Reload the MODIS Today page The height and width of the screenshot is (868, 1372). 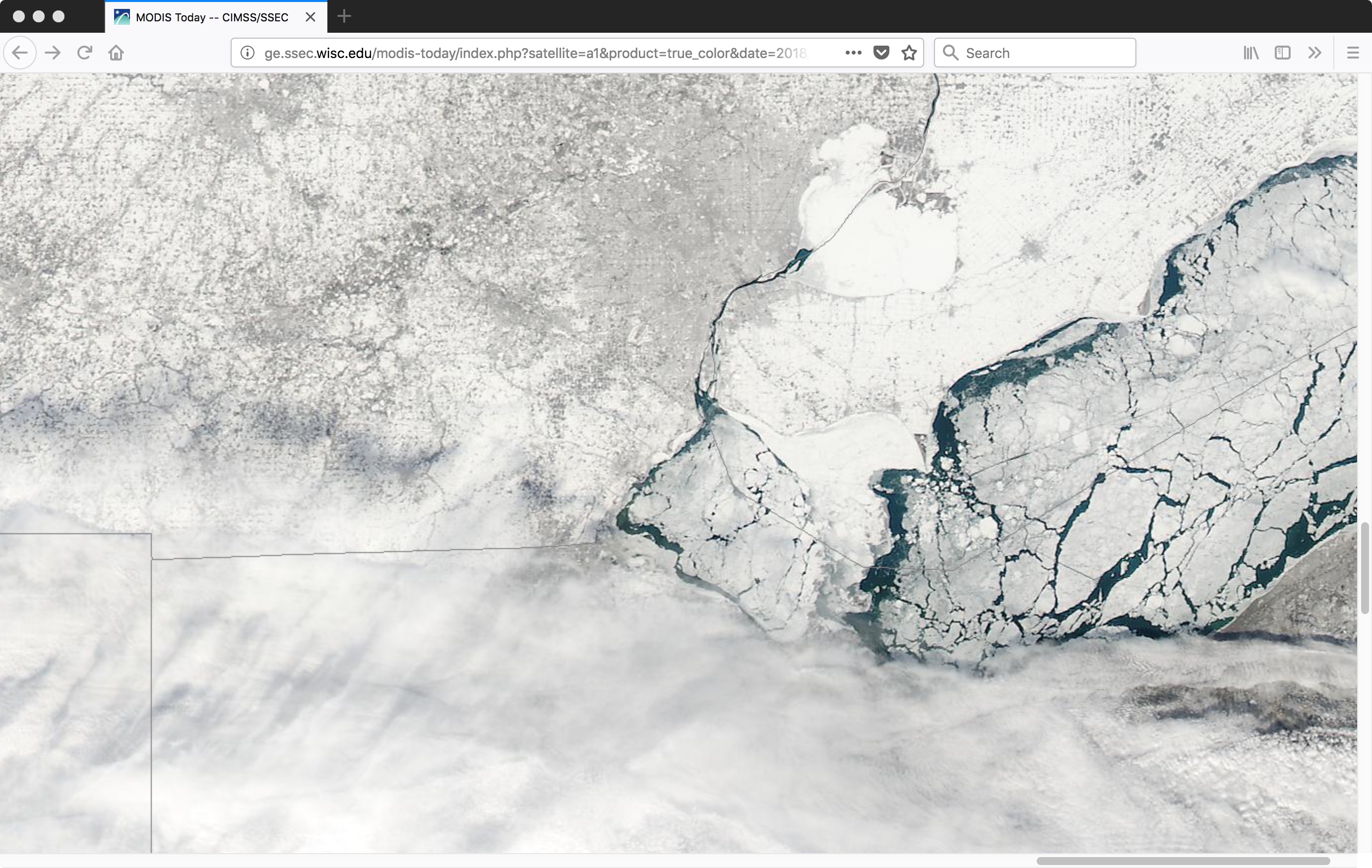point(84,53)
